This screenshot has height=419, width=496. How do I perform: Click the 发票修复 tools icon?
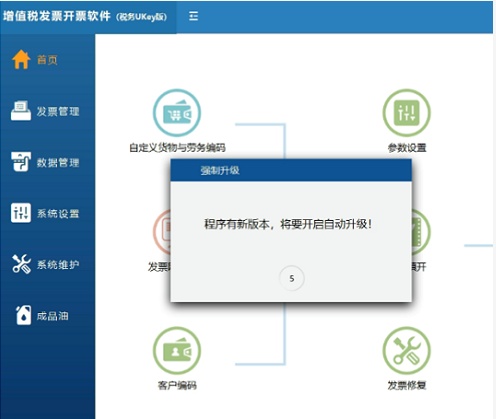[x=406, y=351]
